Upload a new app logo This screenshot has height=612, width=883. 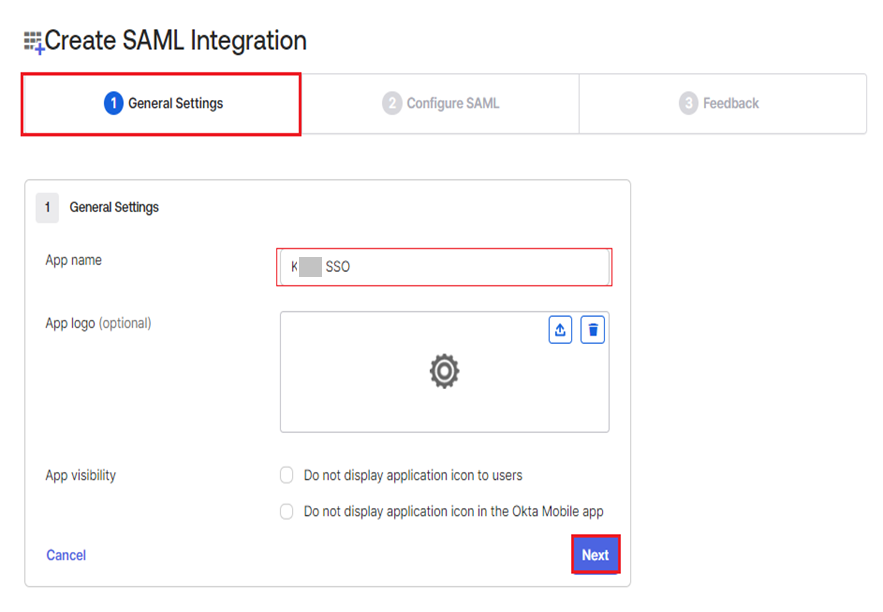tap(560, 330)
